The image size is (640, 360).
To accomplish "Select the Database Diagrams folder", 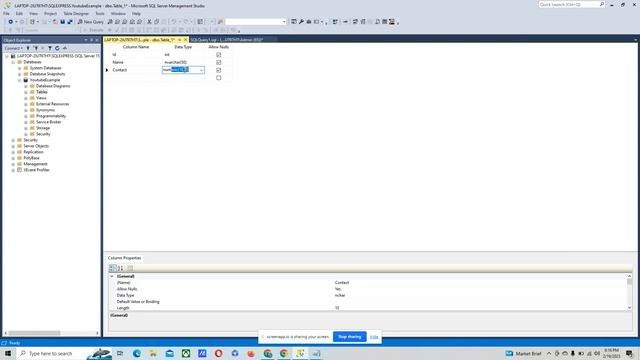I will point(53,86).
